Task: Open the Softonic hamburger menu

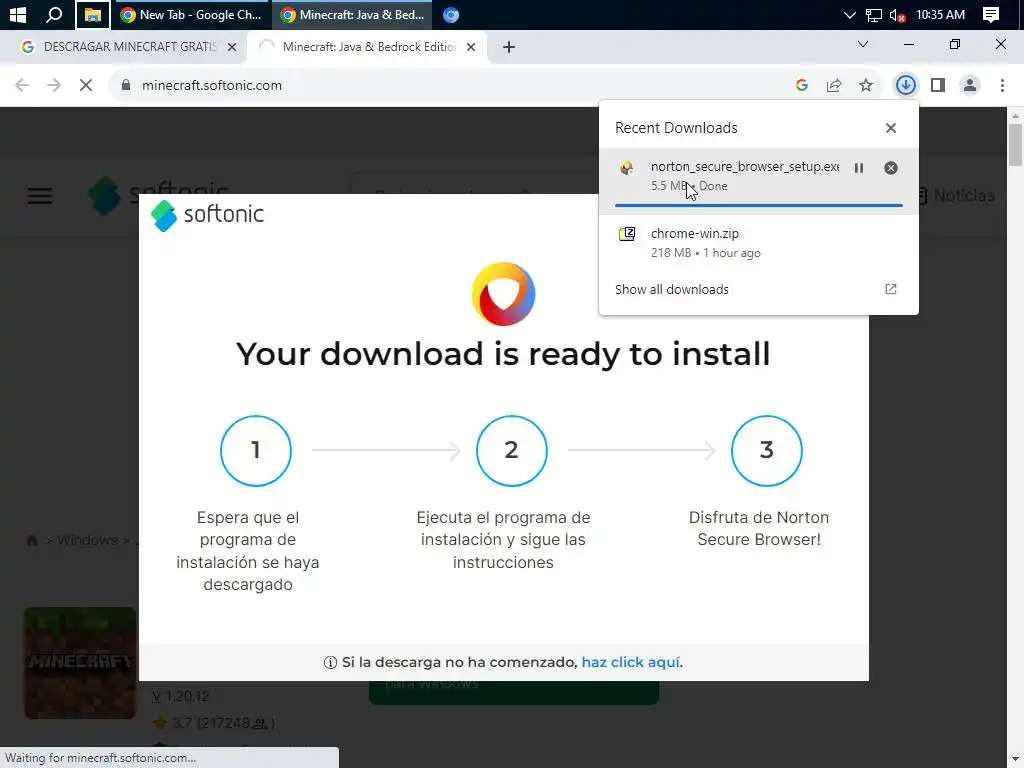Action: [x=40, y=196]
